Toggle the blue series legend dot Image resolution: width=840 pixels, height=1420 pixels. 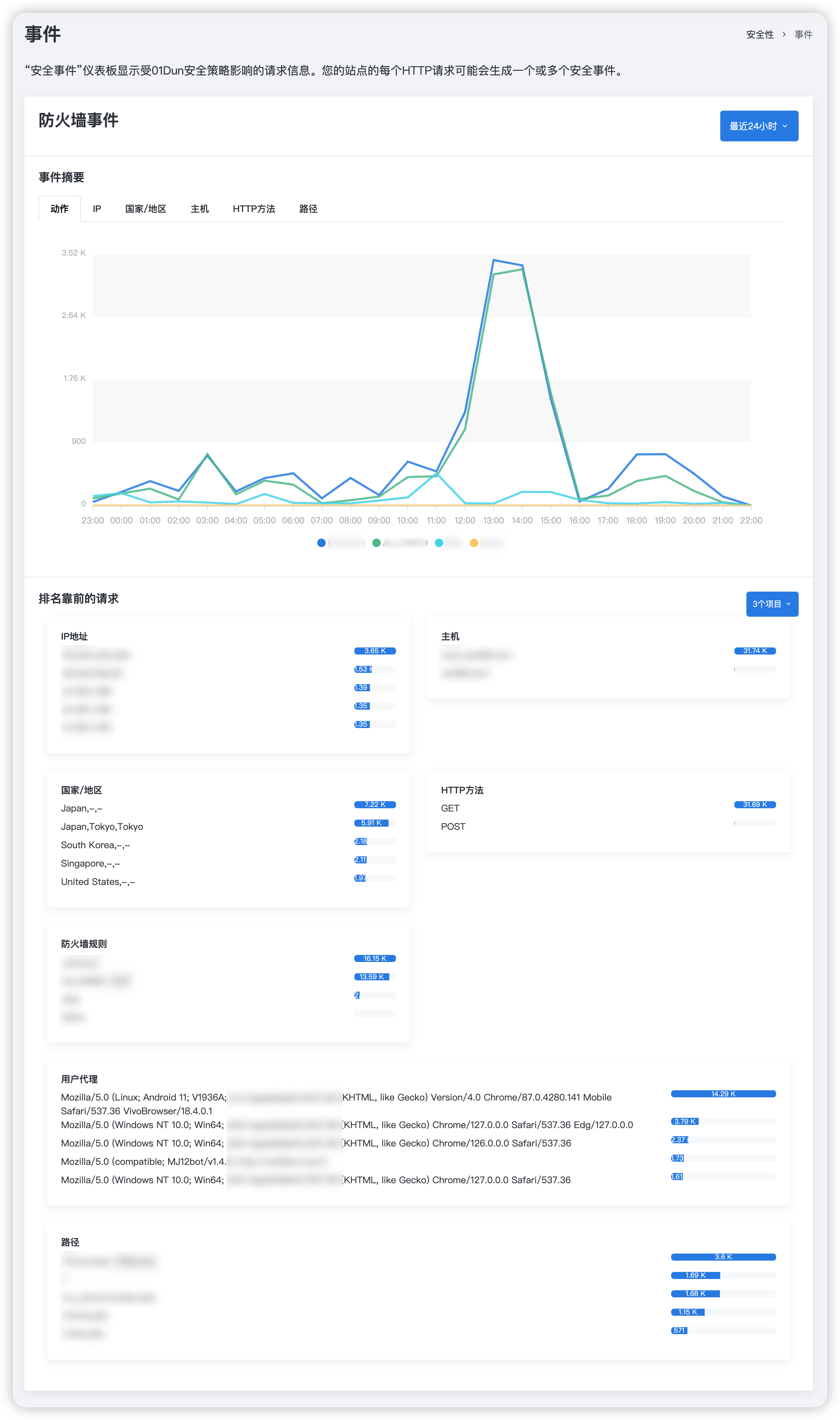pyautogui.click(x=321, y=542)
